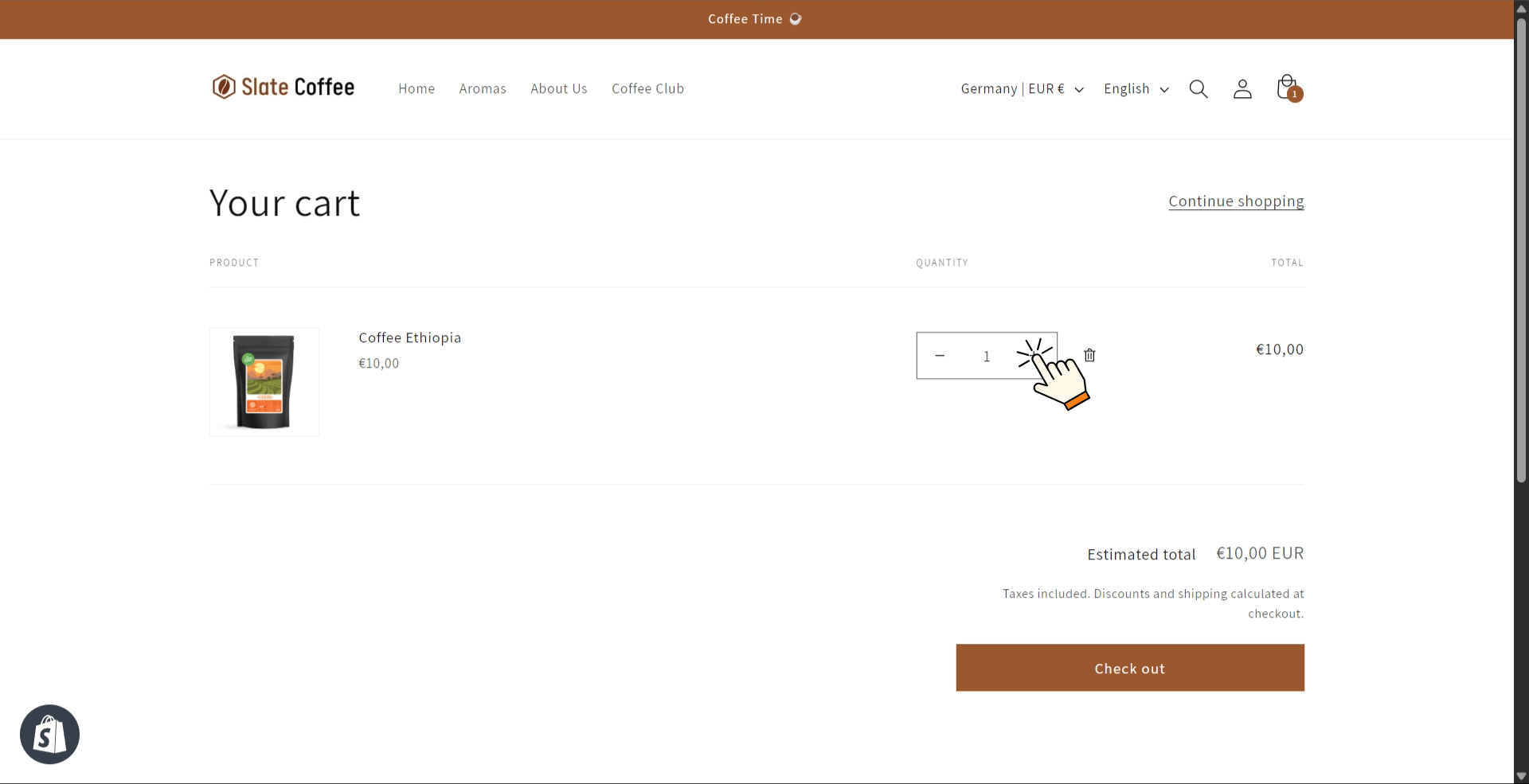
Task: Open the English language selector
Action: pyautogui.click(x=1136, y=88)
